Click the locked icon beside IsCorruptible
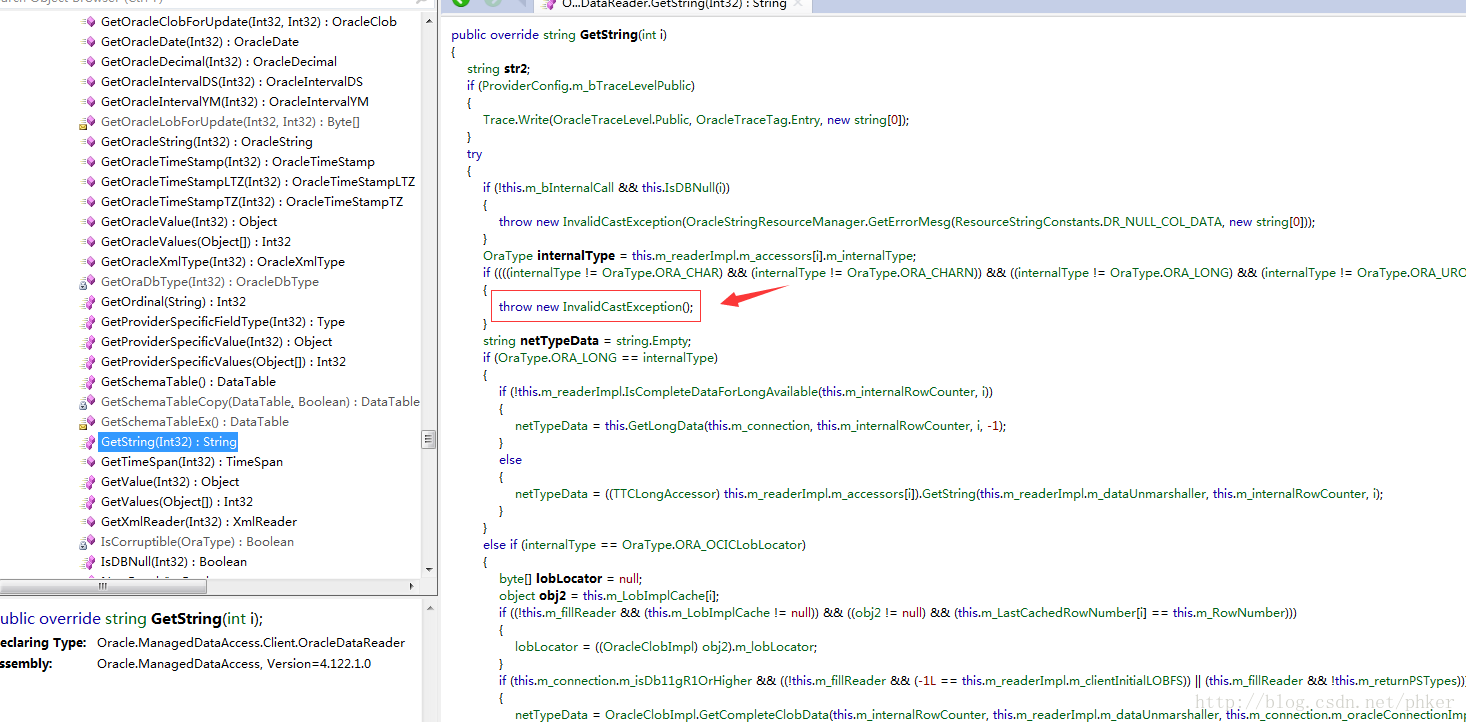Image resolution: width=1466 pixels, height=722 pixels. tap(88, 542)
